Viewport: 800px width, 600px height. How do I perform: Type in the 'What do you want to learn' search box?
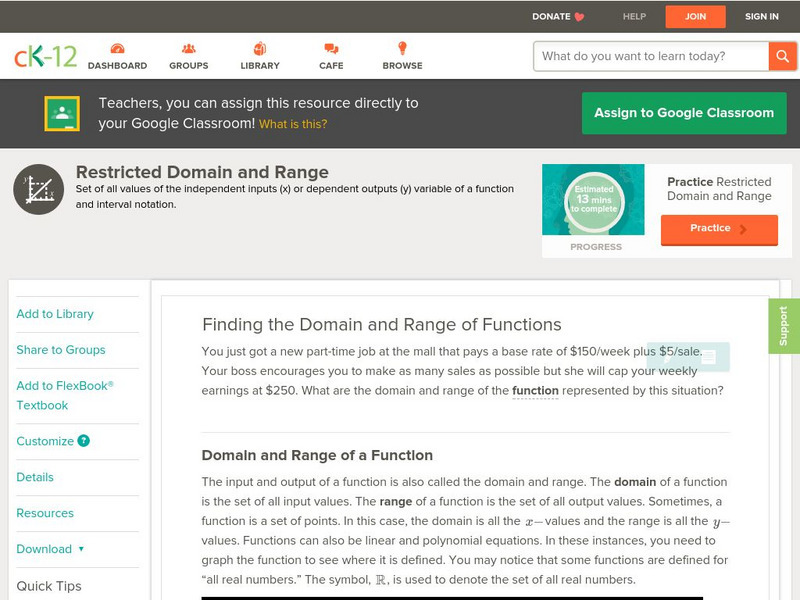coord(651,56)
